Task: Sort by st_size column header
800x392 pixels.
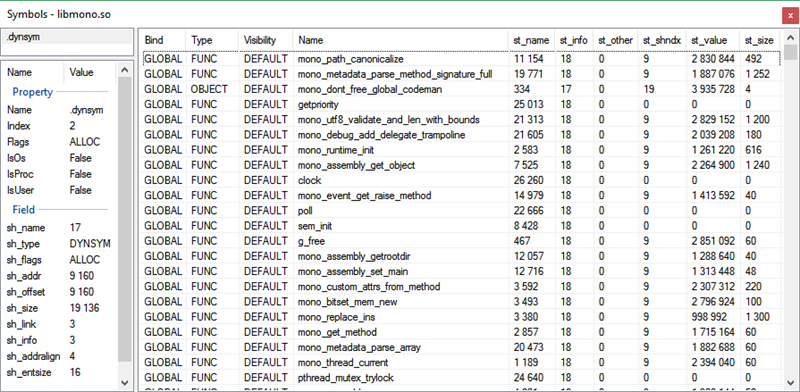Action: [x=760, y=40]
